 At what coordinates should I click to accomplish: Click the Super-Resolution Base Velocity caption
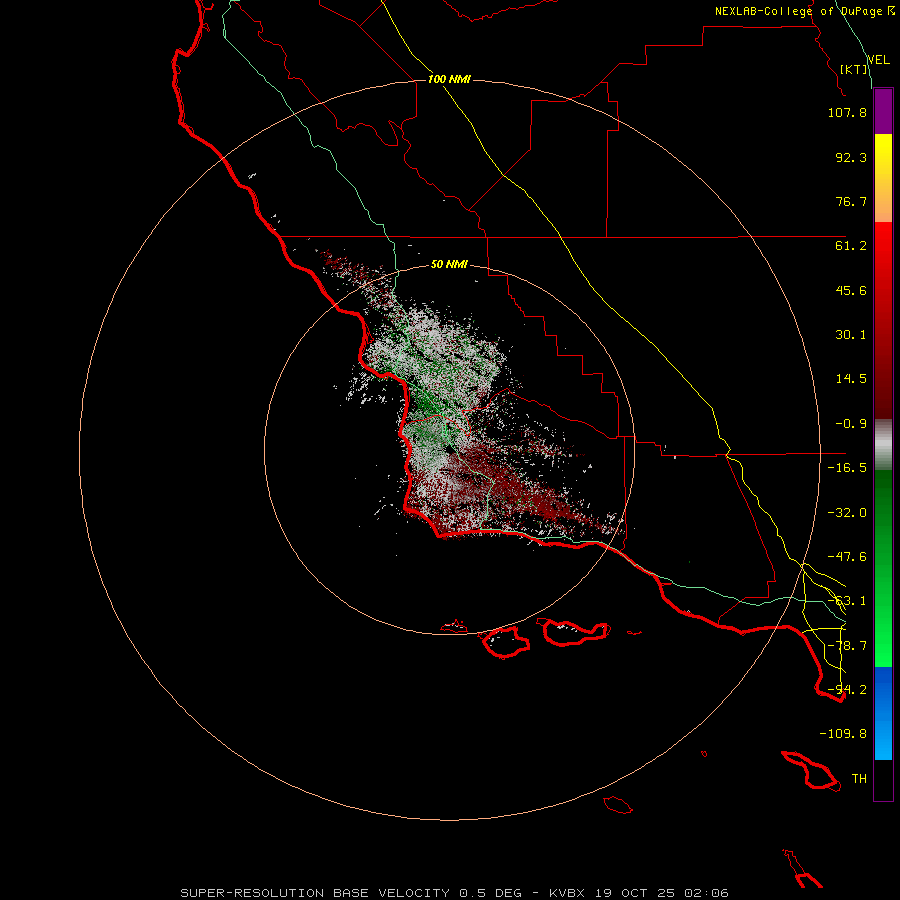(x=455, y=893)
